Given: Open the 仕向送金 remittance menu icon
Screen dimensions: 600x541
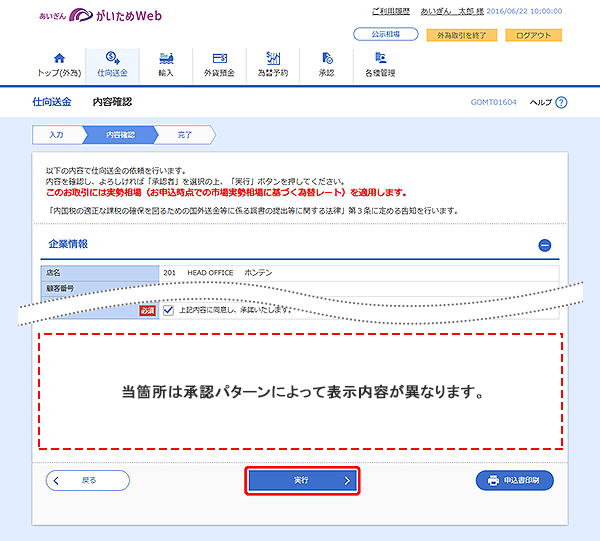Looking at the screenshot, I should [113, 59].
